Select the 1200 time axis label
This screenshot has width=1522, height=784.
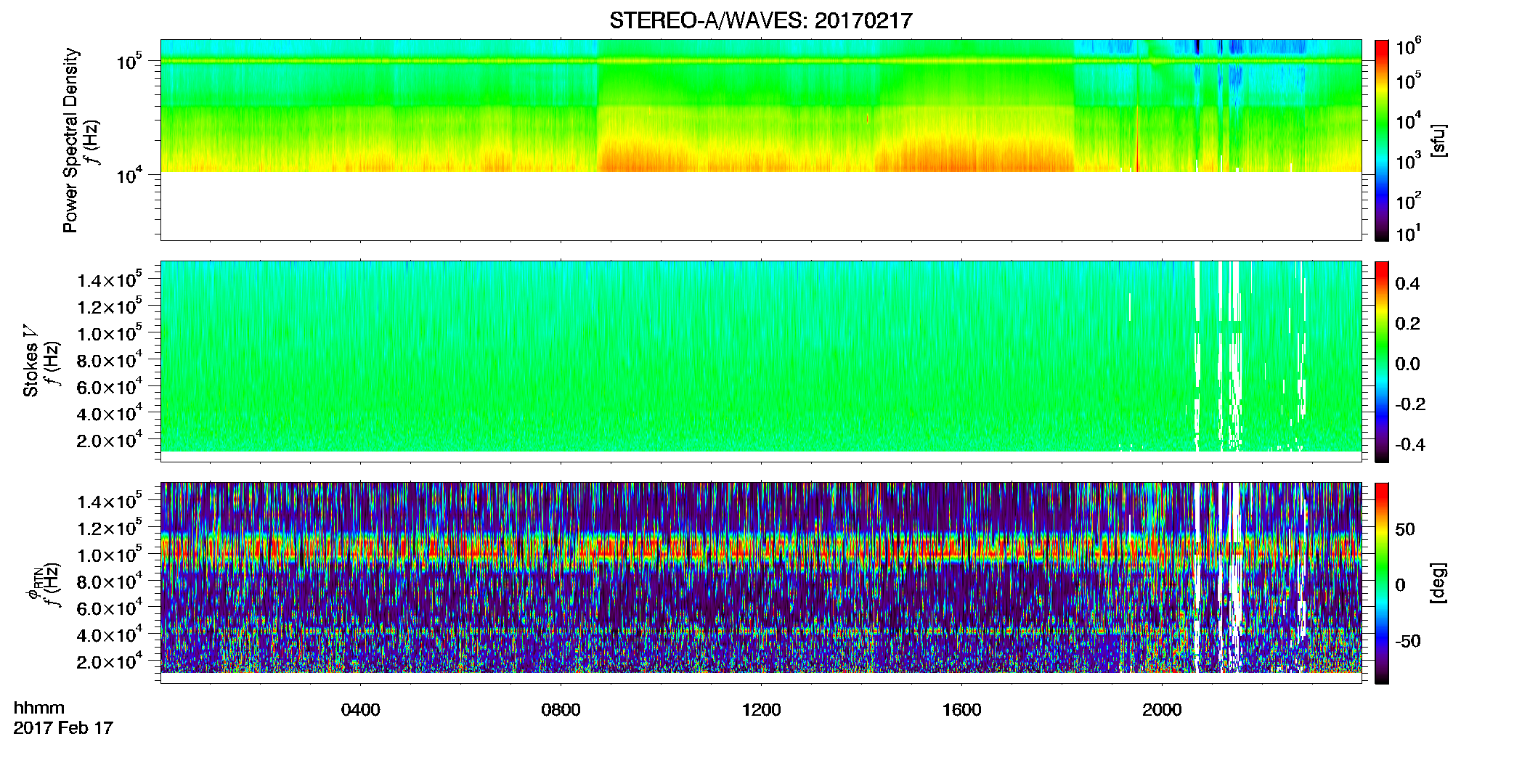coord(762,709)
